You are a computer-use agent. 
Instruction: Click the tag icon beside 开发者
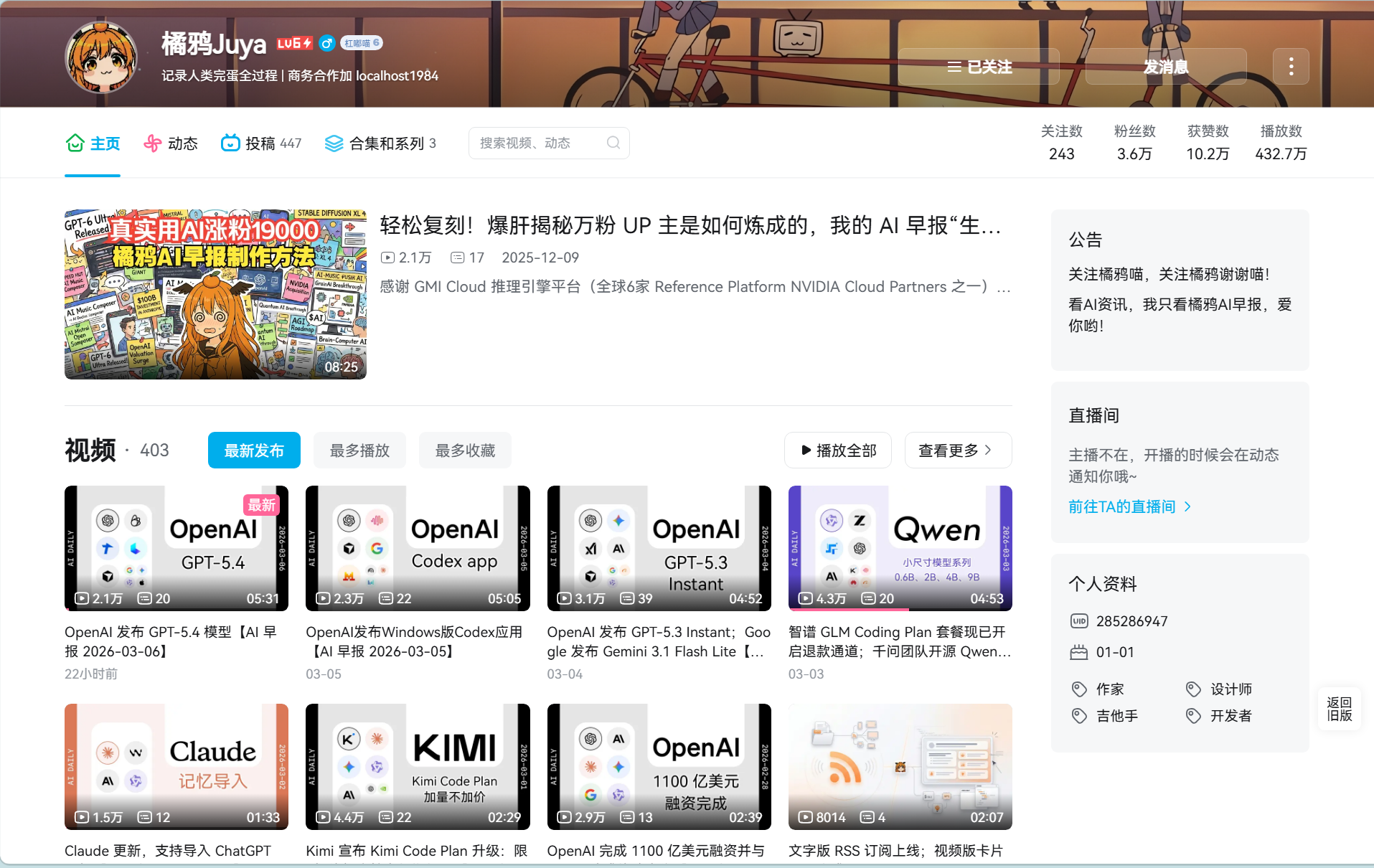click(x=1193, y=716)
